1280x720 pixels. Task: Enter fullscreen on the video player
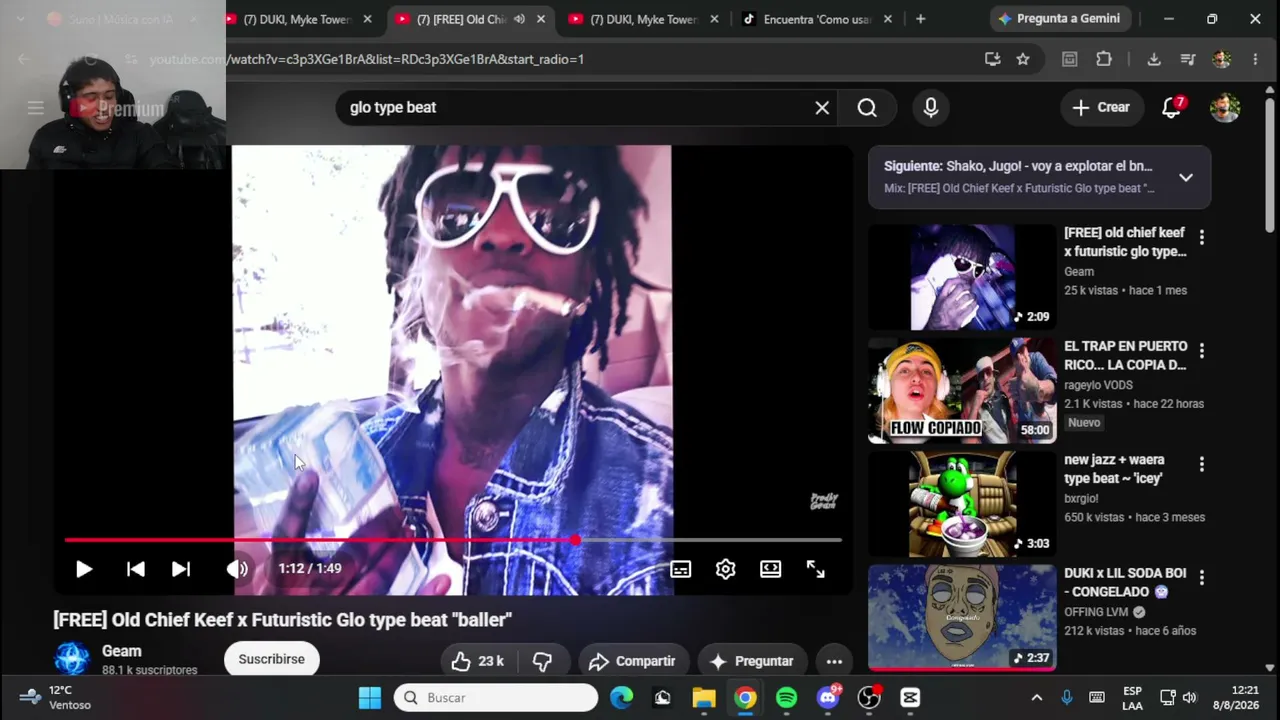816,569
